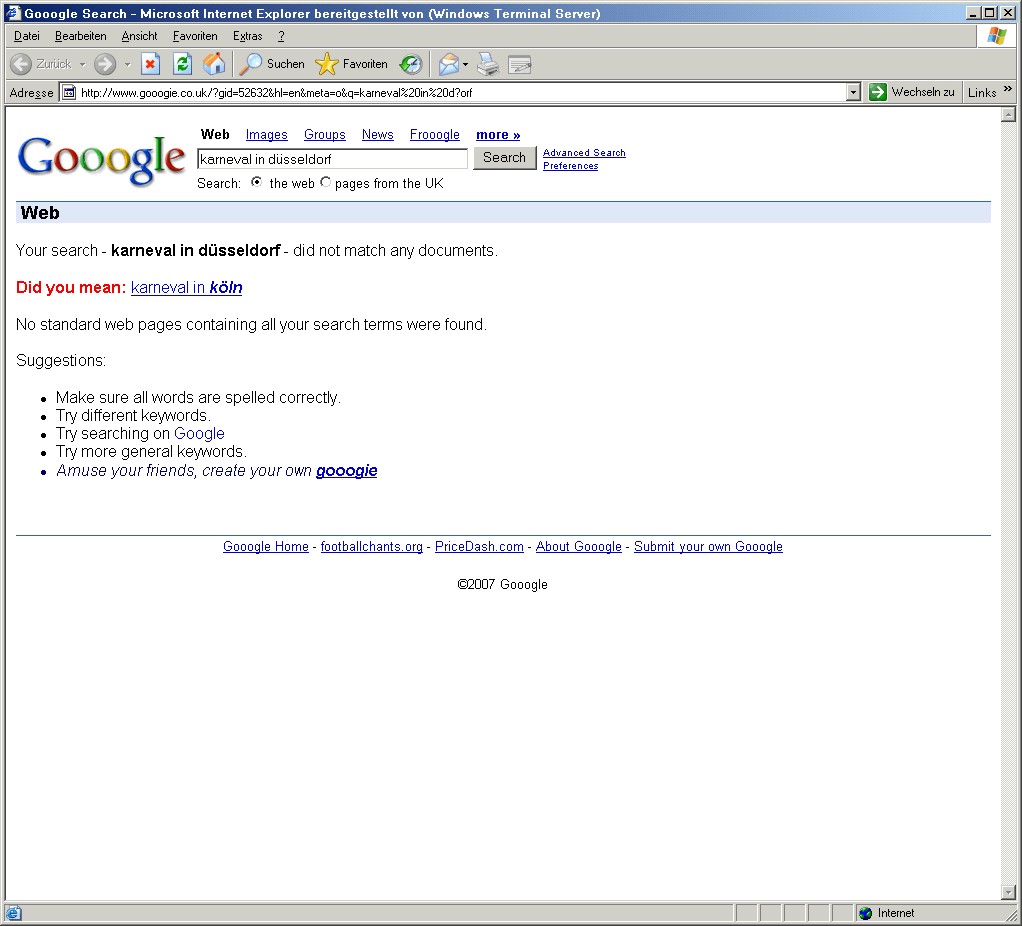Screen dimensions: 1022x926
Task: Open the Suchen search pane
Action: 273,64
